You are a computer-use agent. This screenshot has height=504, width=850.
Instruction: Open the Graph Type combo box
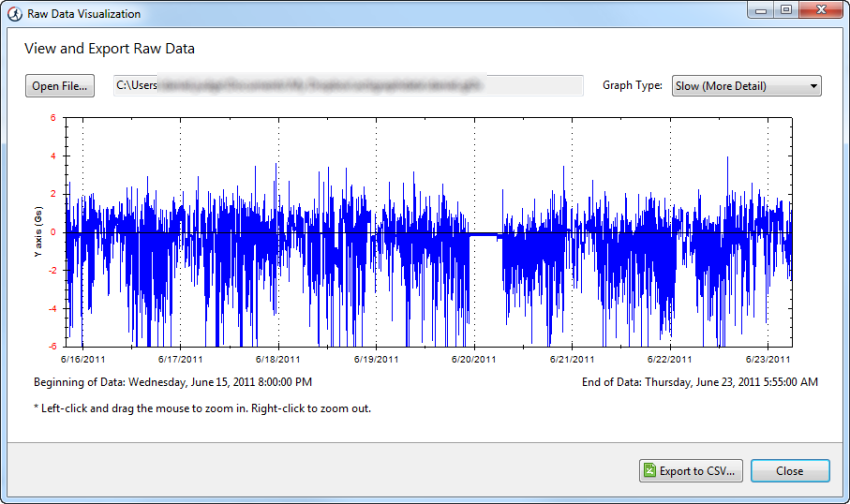point(745,86)
